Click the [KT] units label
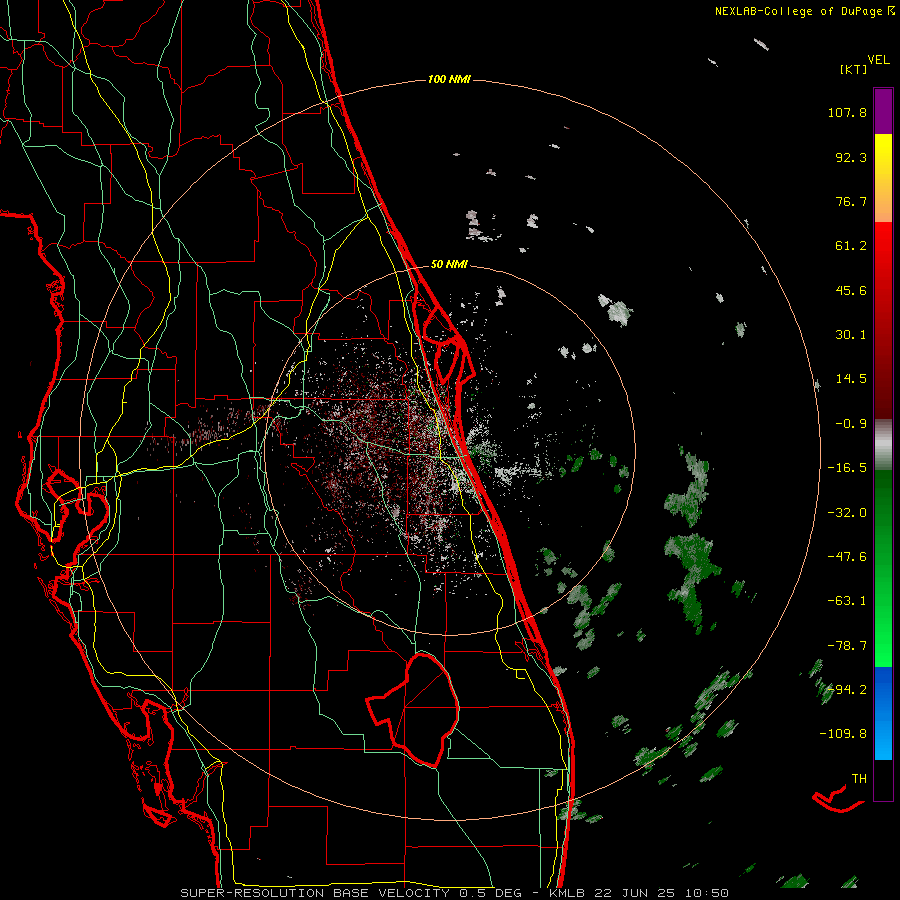Viewport: 900px width, 900px height. pyautogui.click(x=854, y=69)
